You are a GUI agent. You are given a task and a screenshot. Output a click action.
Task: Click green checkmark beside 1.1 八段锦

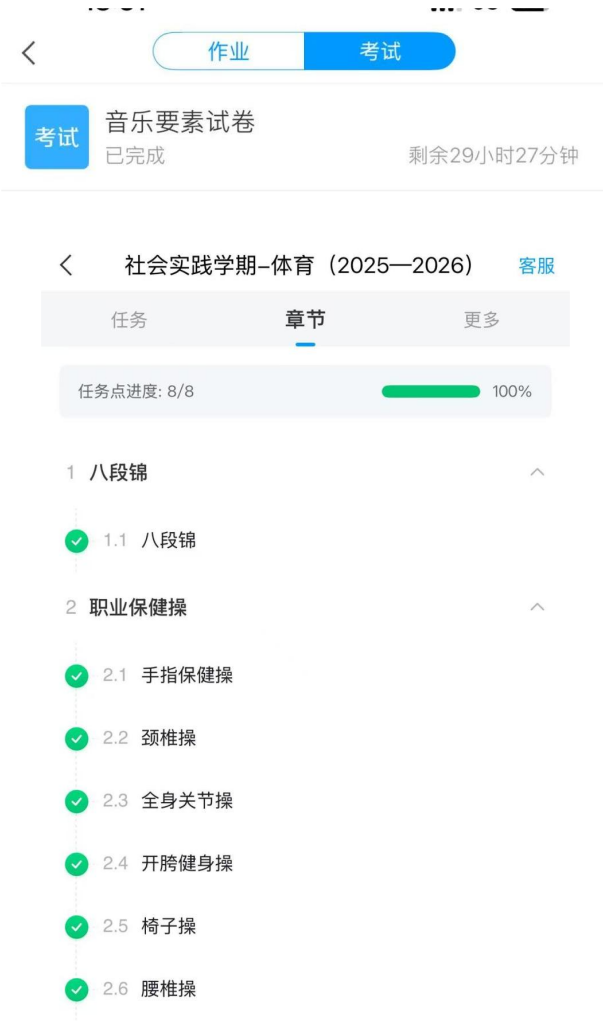[x=76, y=541]
